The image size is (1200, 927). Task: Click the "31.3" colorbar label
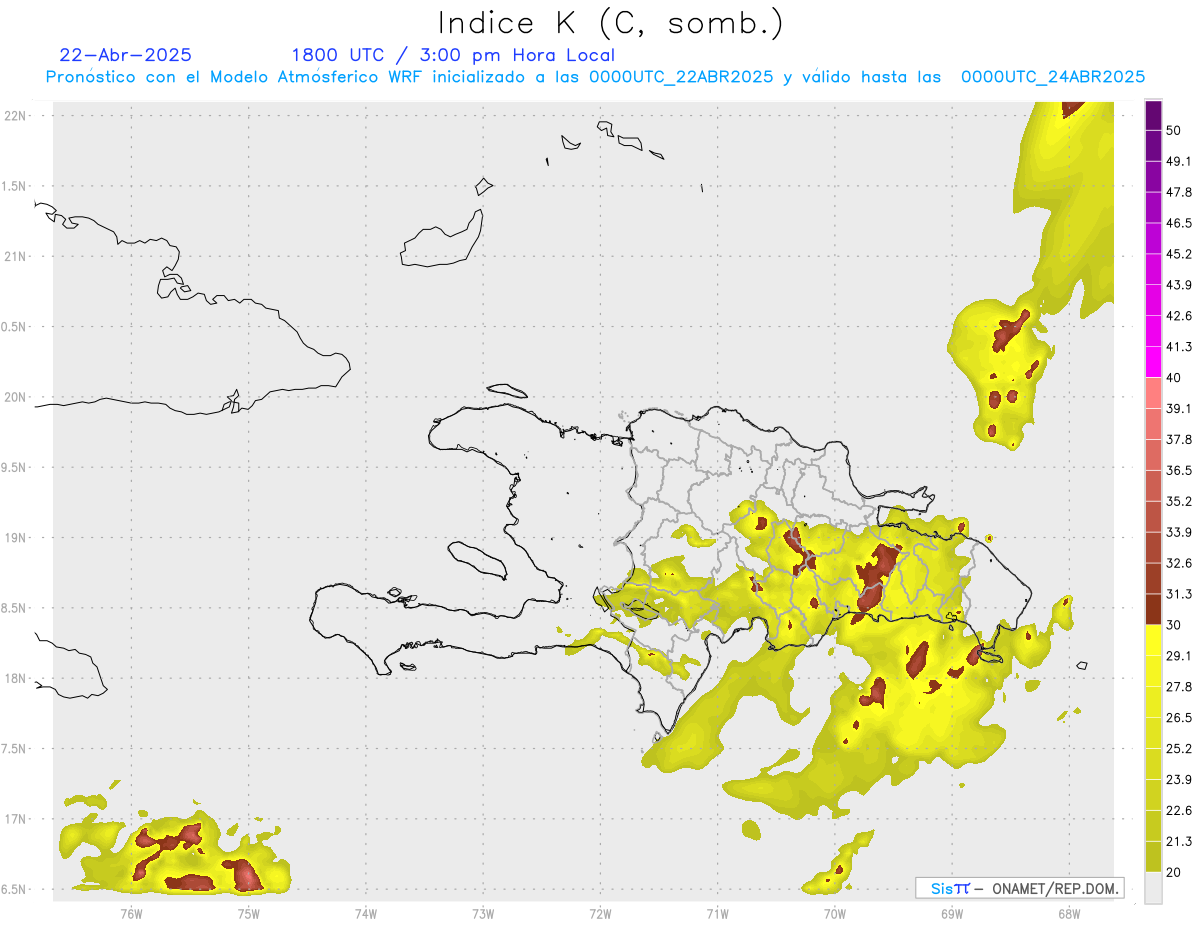click(1179, 594)
